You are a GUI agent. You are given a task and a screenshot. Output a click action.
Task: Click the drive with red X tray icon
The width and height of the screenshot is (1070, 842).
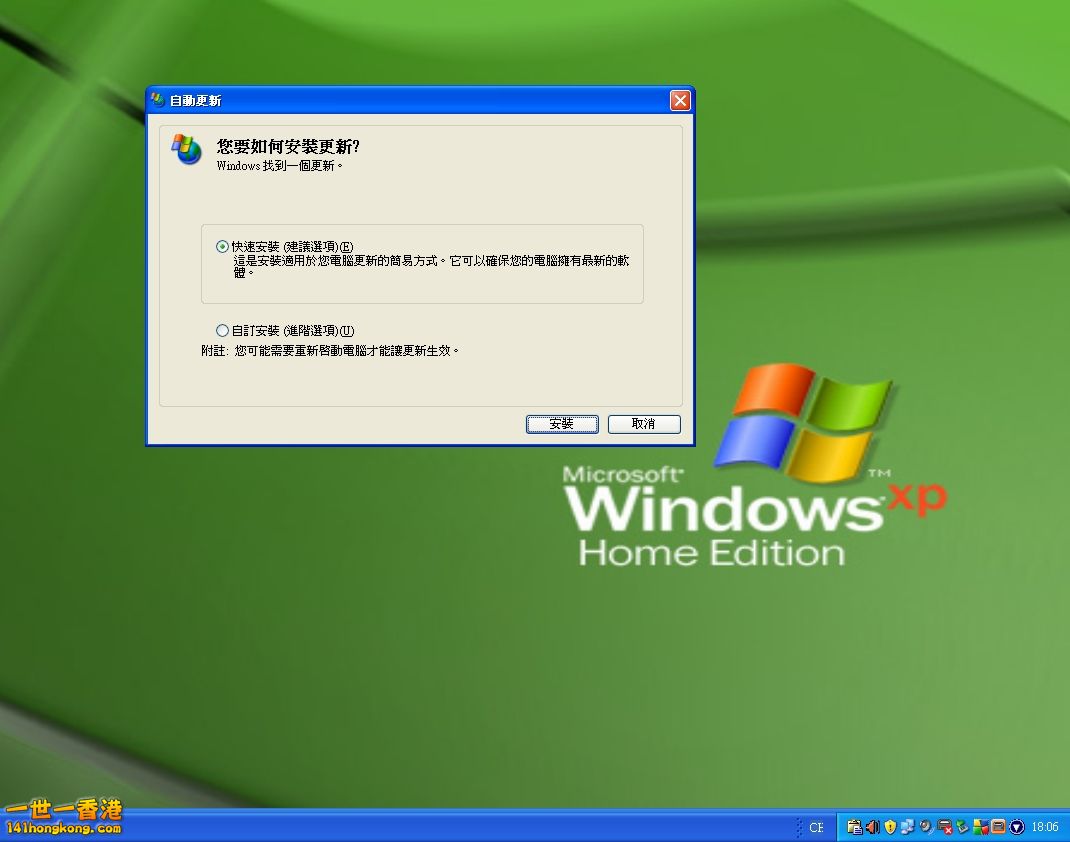coord(945,827)
